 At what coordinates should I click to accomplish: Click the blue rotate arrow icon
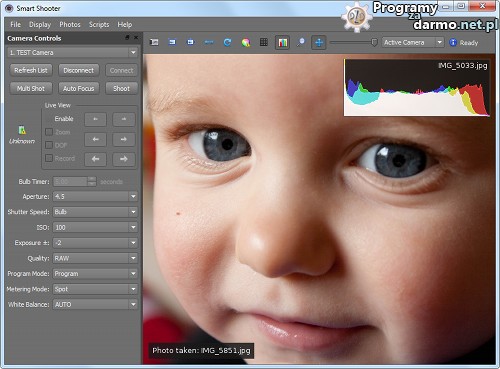227,42
